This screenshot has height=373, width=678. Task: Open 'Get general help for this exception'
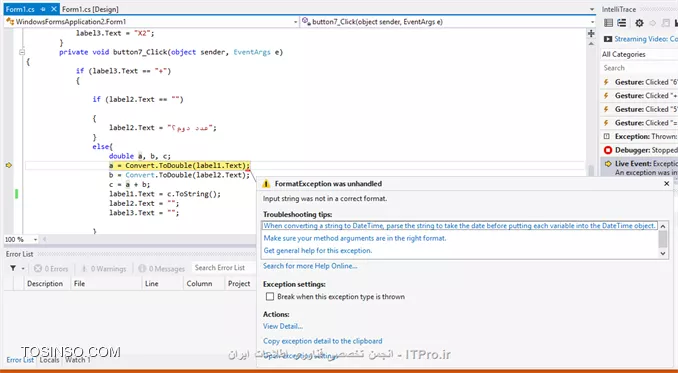[x=318, y=251]
